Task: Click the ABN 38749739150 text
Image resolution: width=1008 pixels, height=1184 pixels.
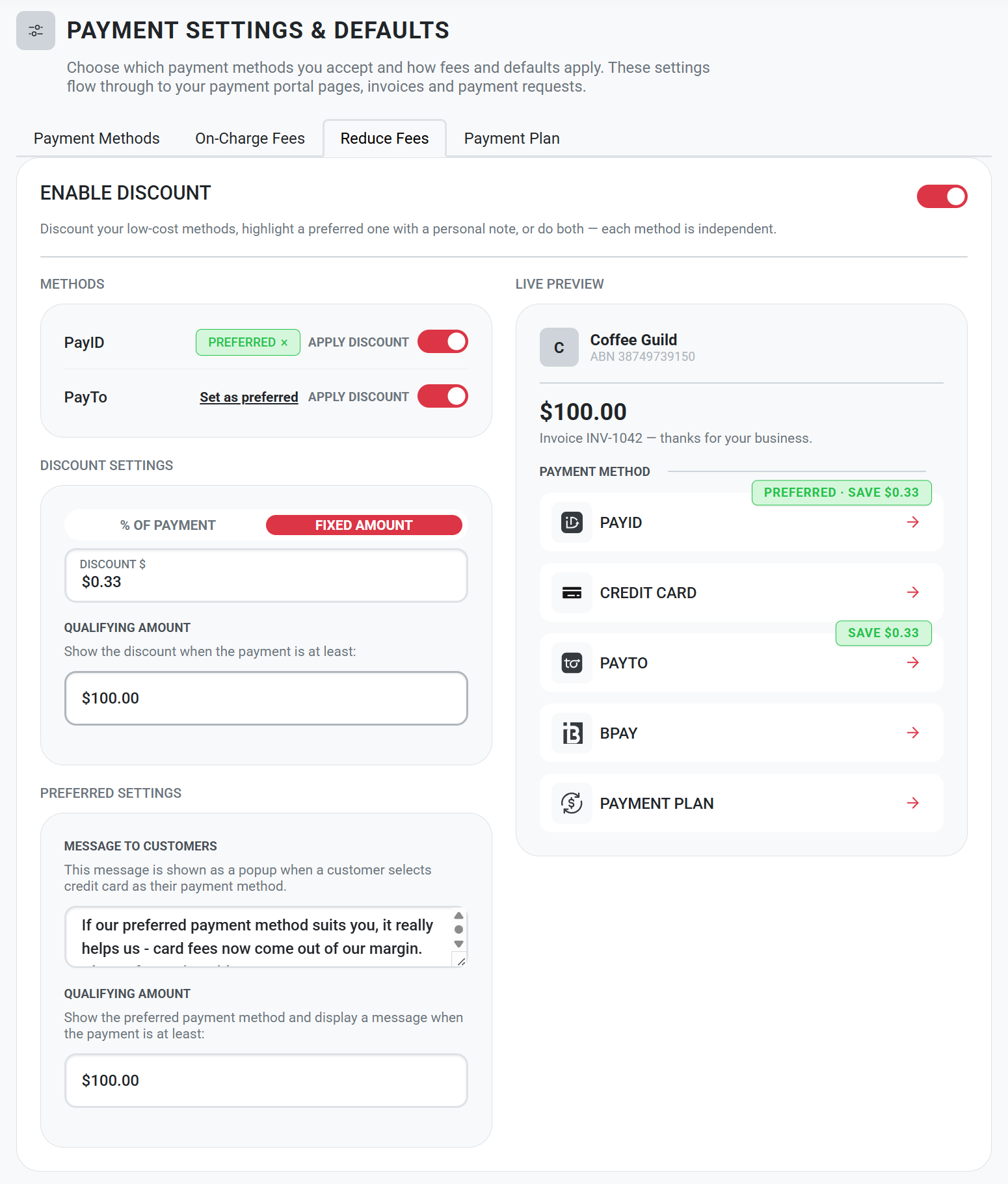Action: point(643,356)
